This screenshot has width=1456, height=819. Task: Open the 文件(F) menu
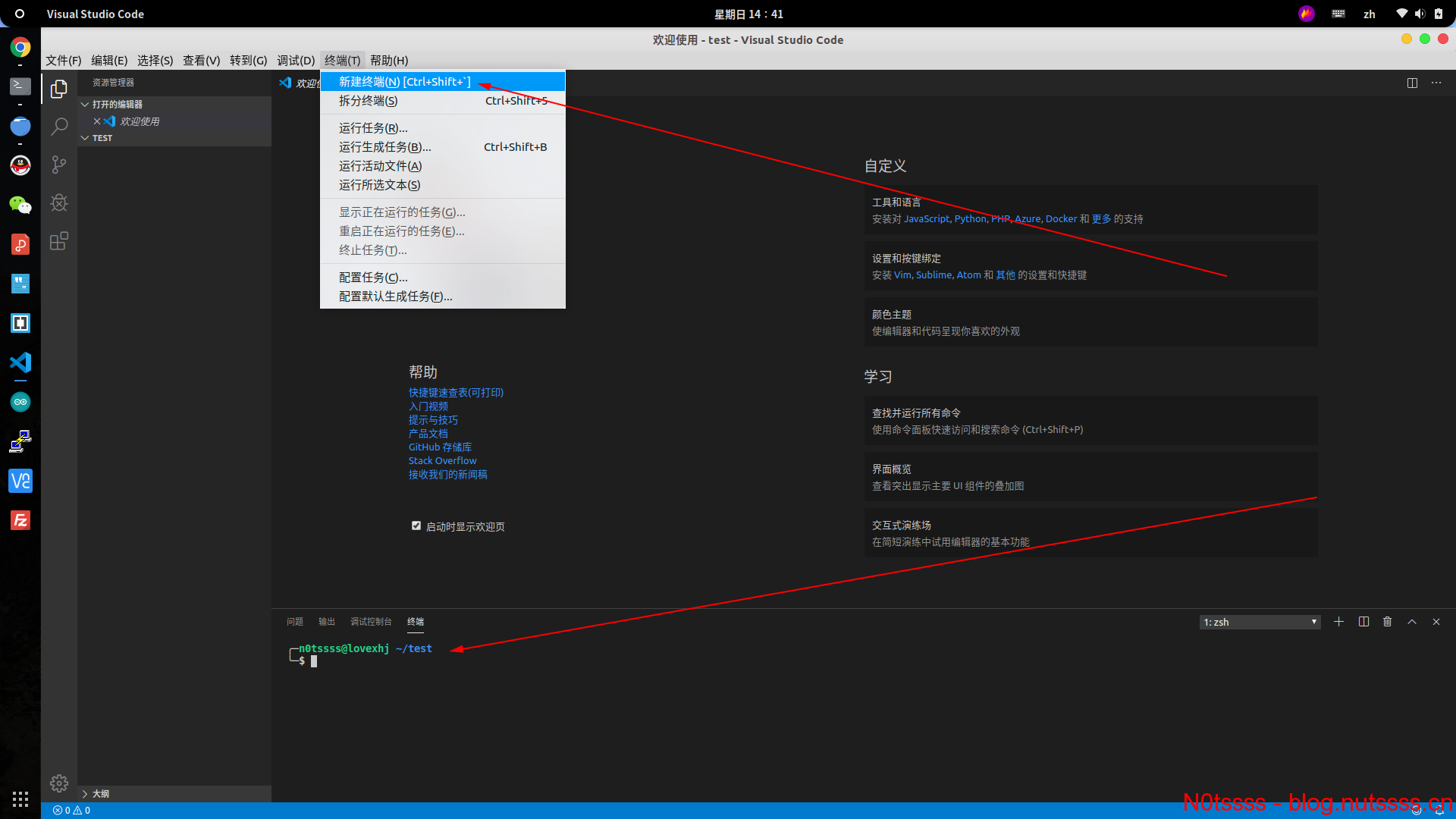(x=64, y=61)
